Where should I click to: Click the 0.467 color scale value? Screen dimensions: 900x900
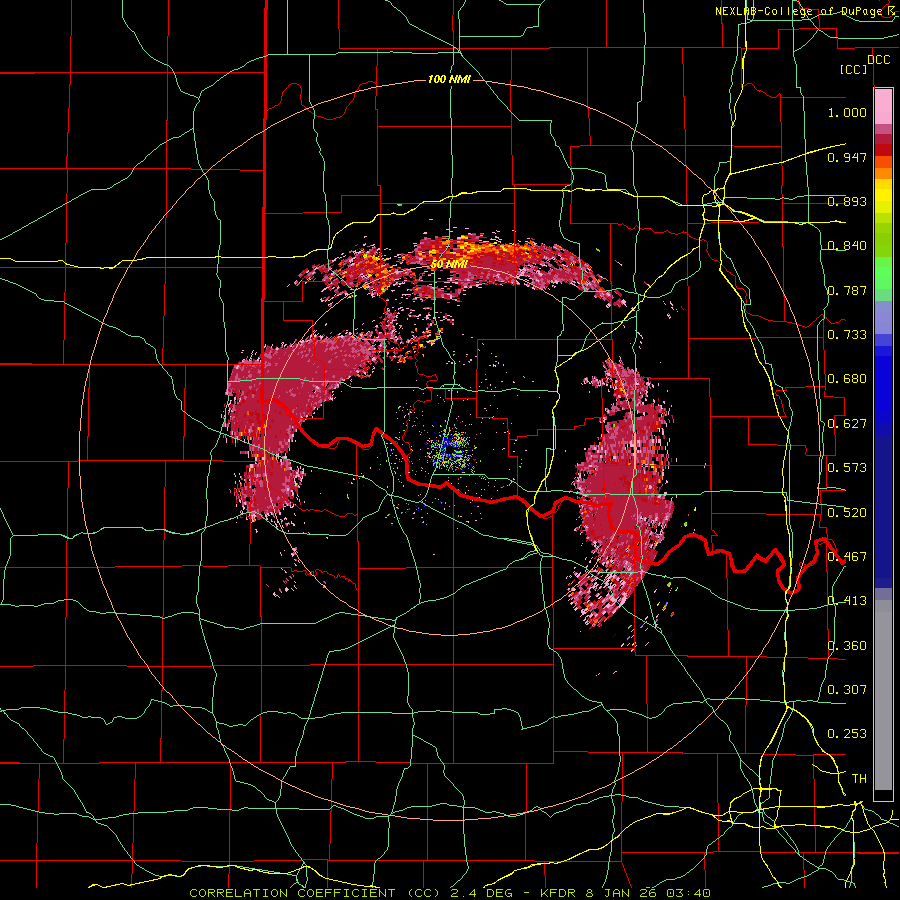click(x=847, y=557)
